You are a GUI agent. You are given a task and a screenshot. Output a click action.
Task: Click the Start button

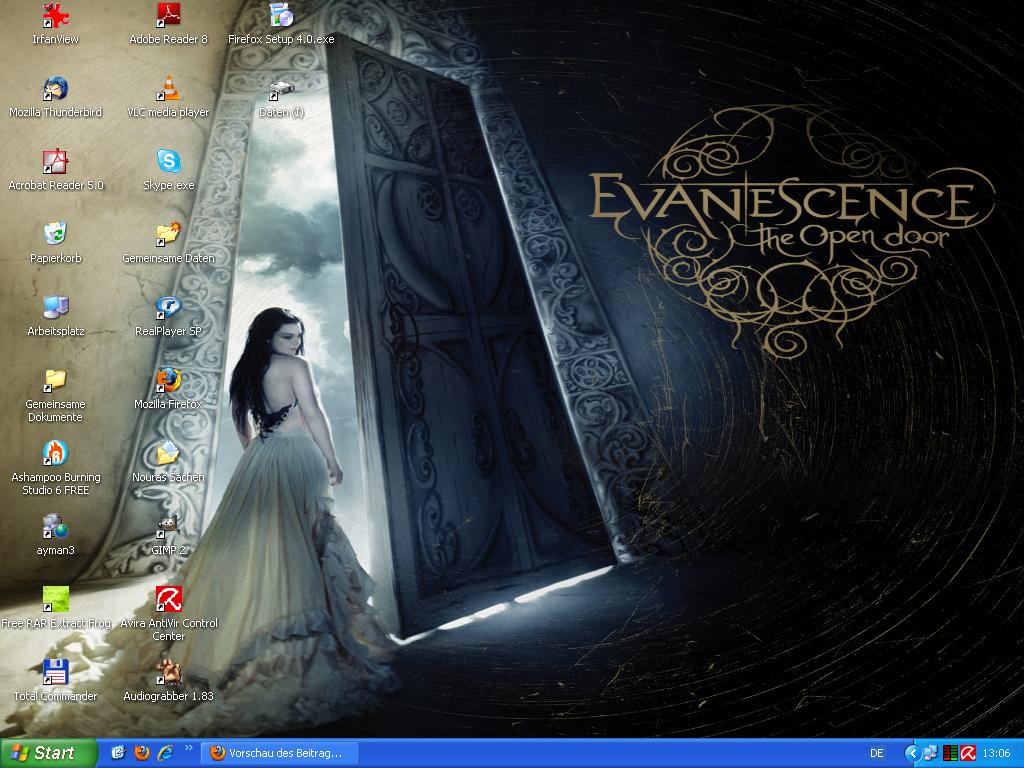(48, 754)
